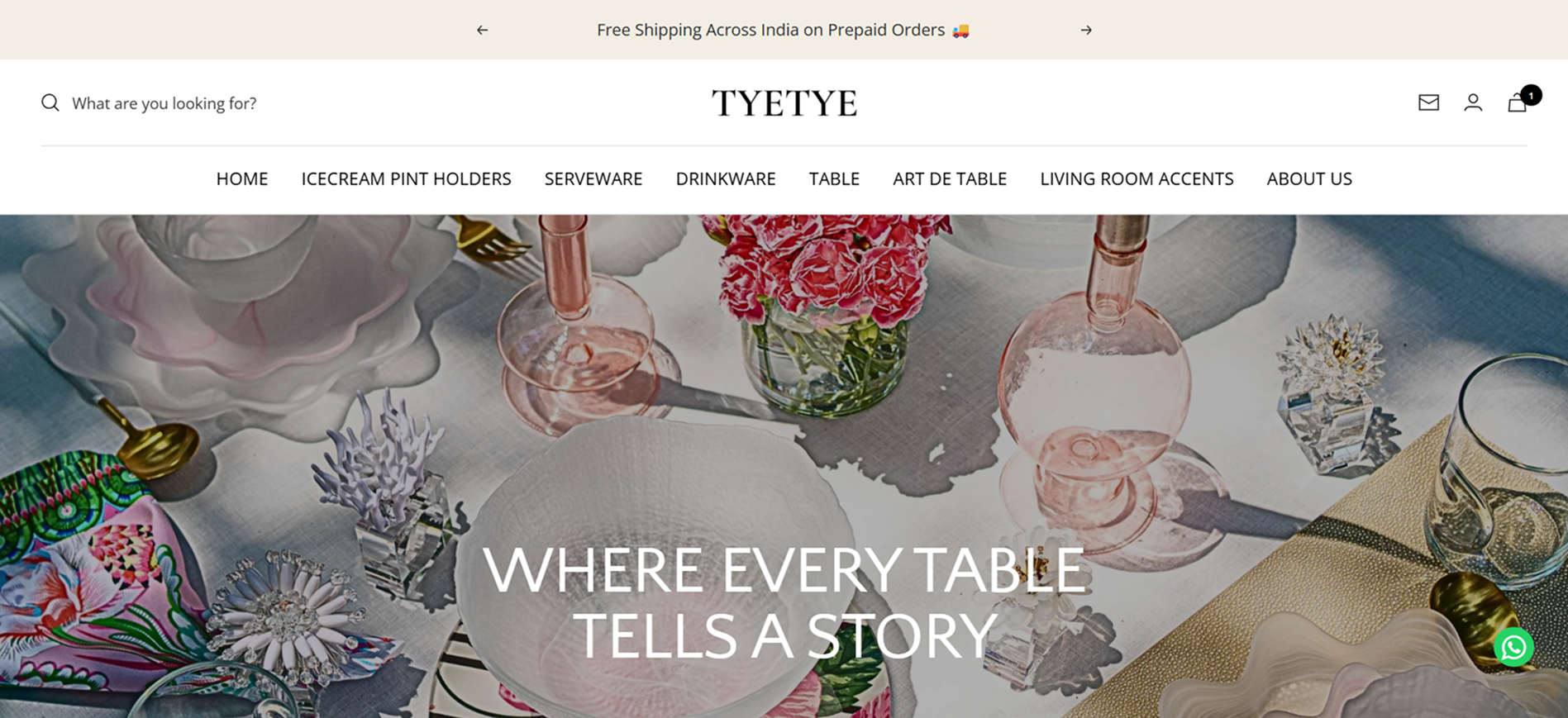Show next announcement with right arrow
Screen dimensions: 1568x718
coord(1086,30)
